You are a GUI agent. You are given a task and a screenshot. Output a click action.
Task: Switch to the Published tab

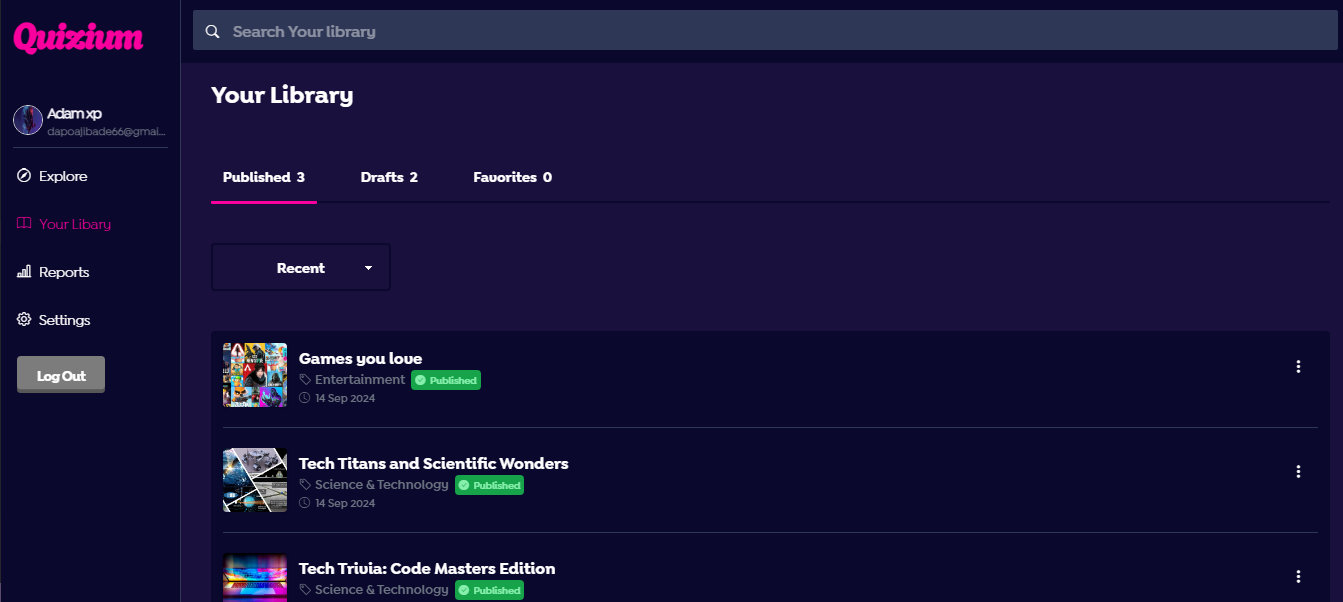pyautogui.click(x=264, y=177)
